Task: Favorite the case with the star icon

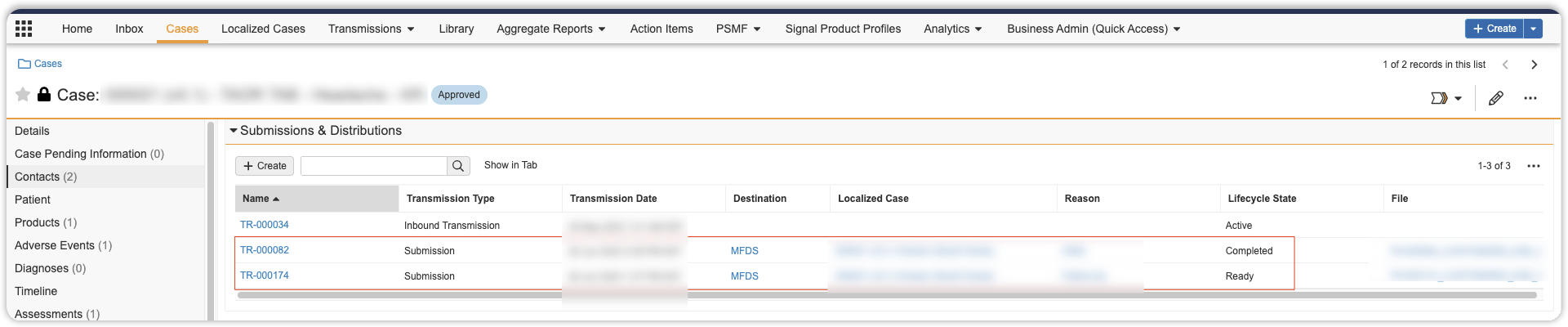Action: [23, 95]
